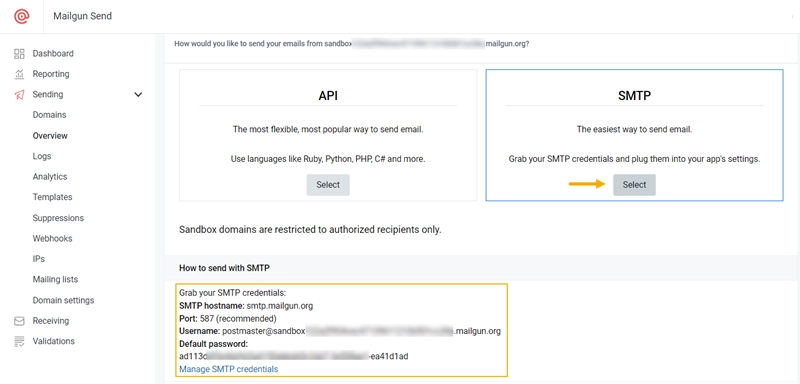Screen dimensions: 800x384
Task: Open Domain settings in sidebar
Action: pos(63,300)
